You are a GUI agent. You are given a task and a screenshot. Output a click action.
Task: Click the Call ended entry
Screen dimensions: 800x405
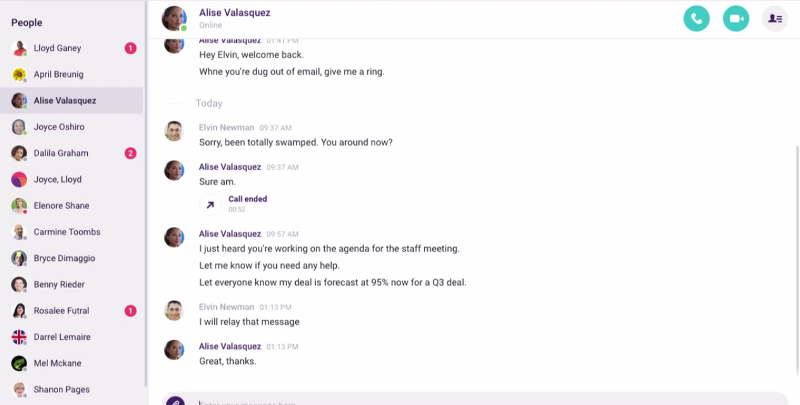(x=247, y=200)
